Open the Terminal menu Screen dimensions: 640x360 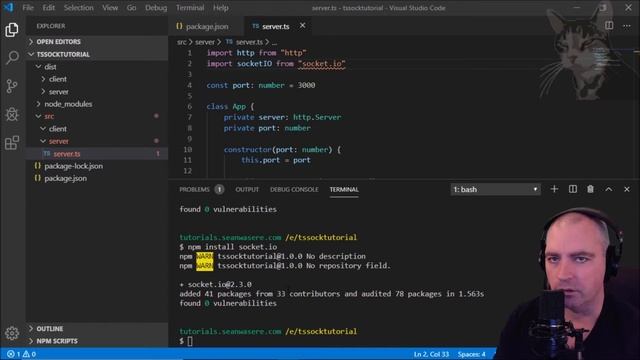[x=190, y=8]
